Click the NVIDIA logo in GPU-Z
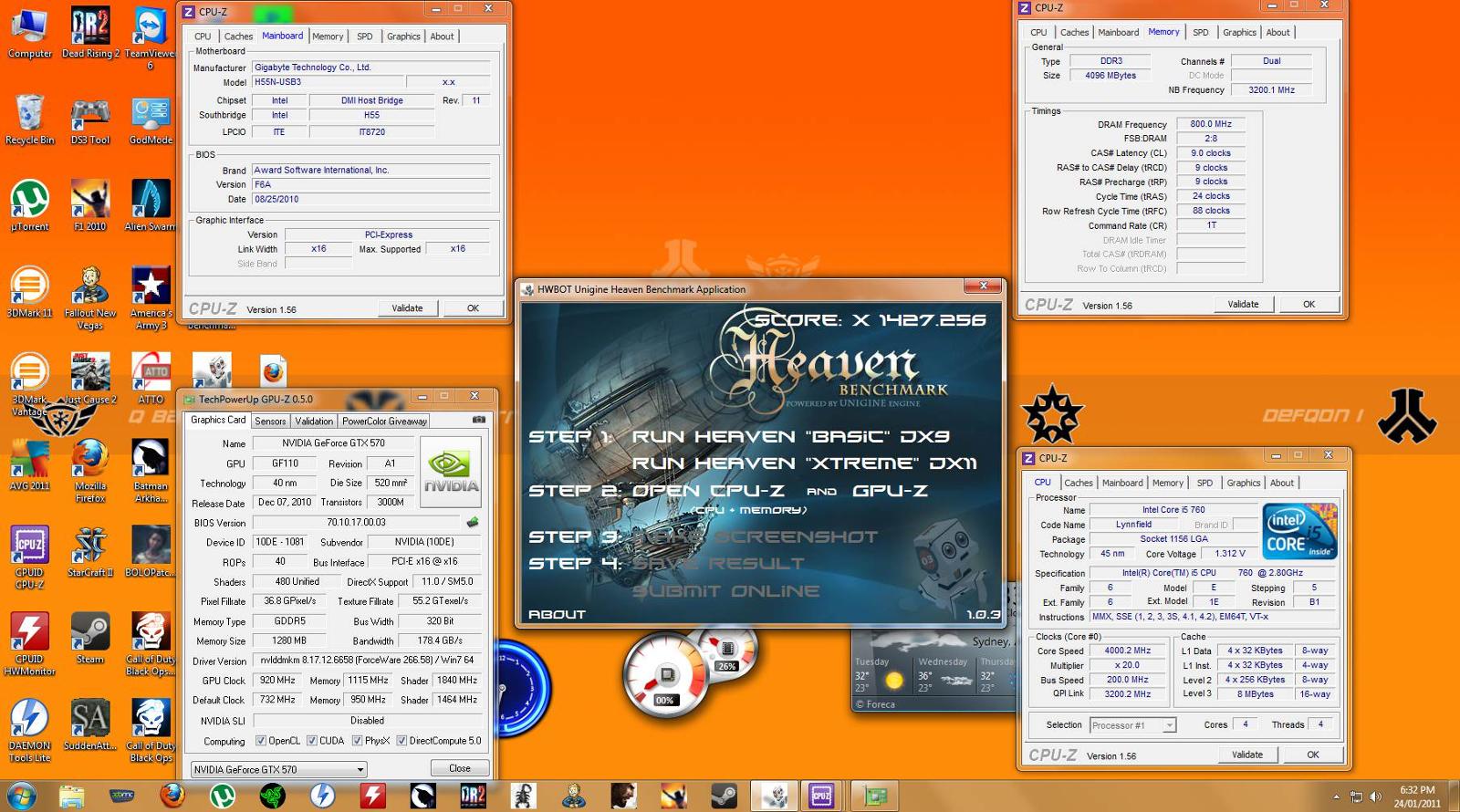 point(450,472)
